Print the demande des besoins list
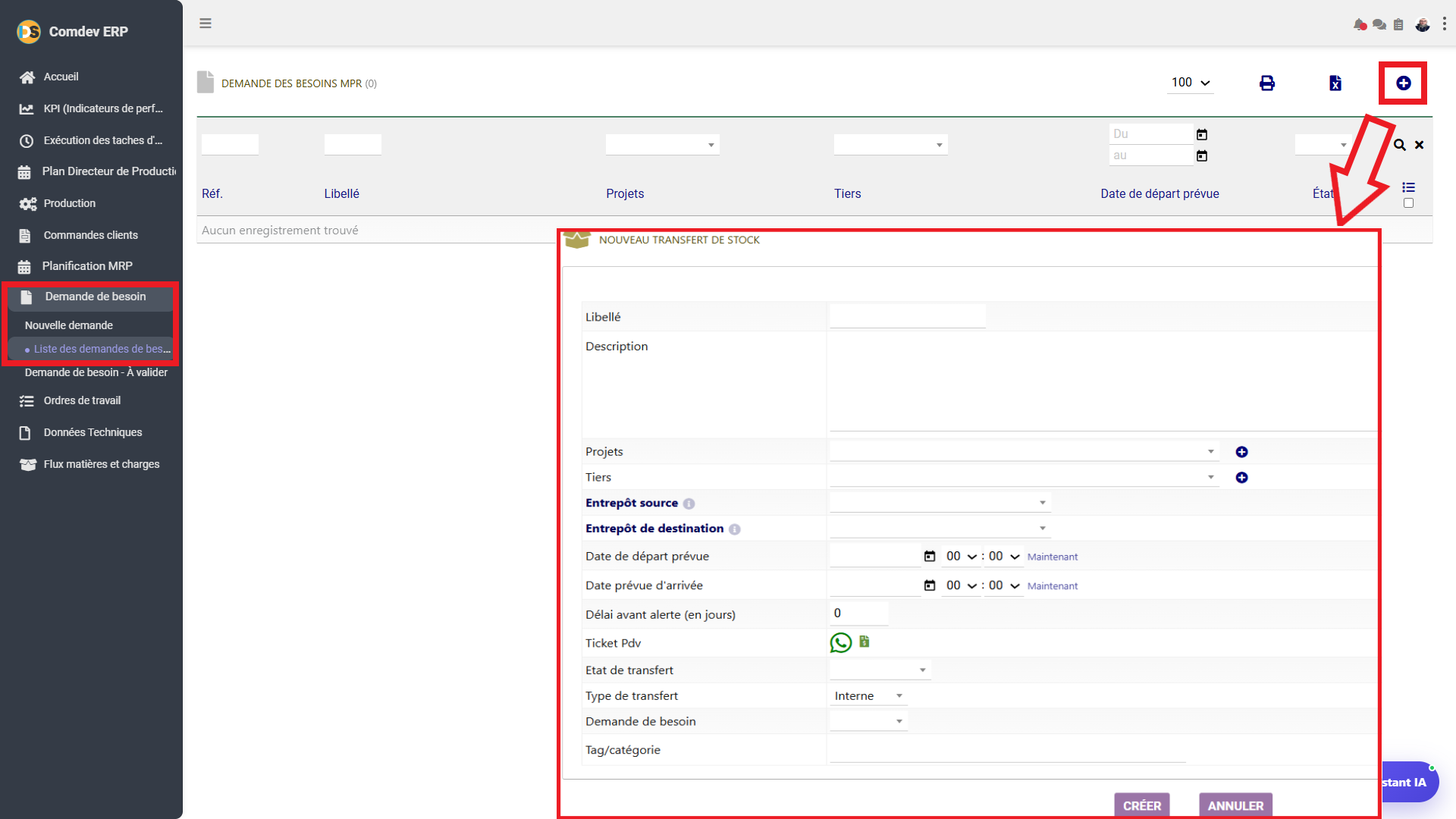 (x=1267, y=83)
